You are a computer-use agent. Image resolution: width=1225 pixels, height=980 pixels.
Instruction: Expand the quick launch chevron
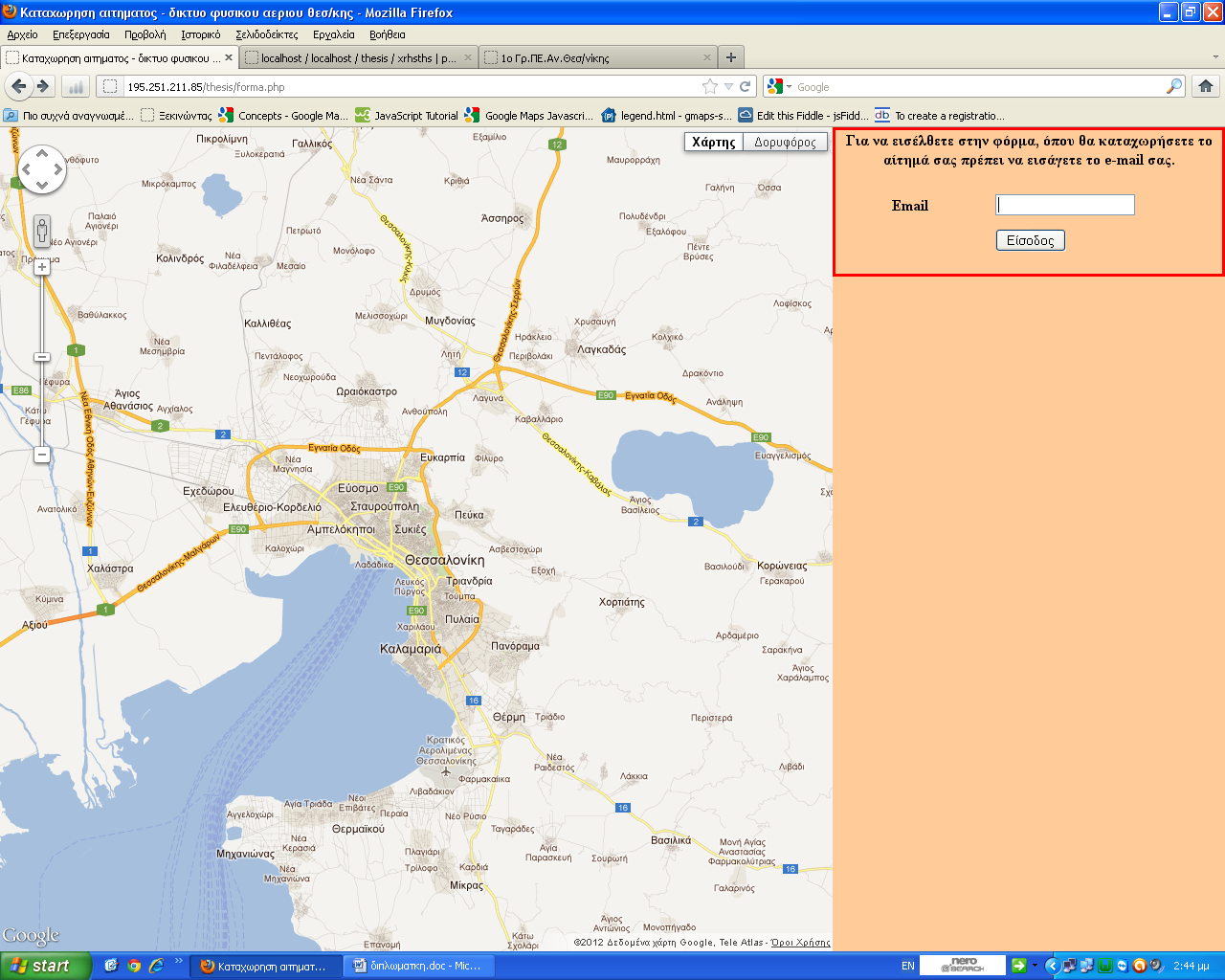tap(178, 961)
